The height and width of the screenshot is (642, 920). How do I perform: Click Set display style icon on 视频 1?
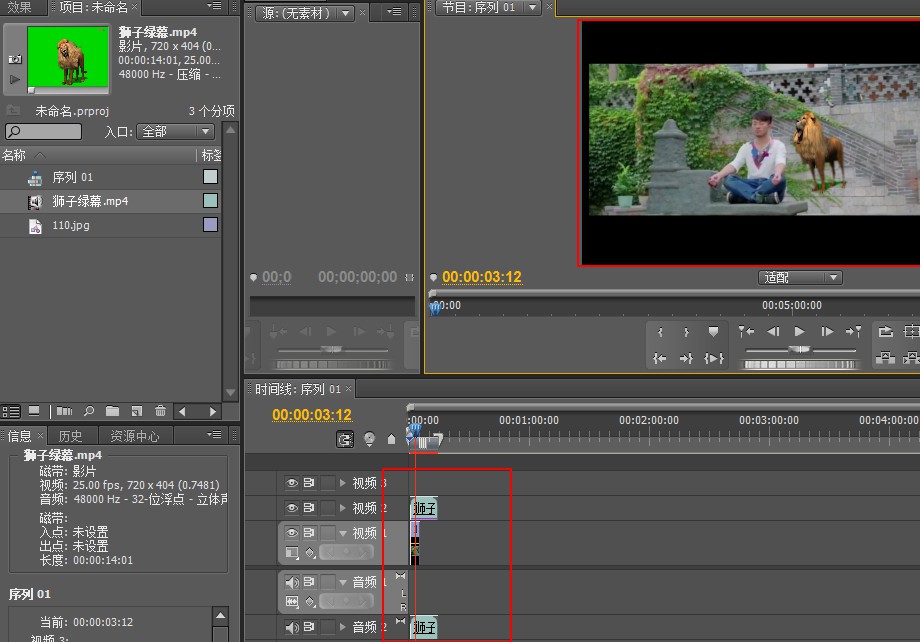pyautogui.click(x=292, y=552)
